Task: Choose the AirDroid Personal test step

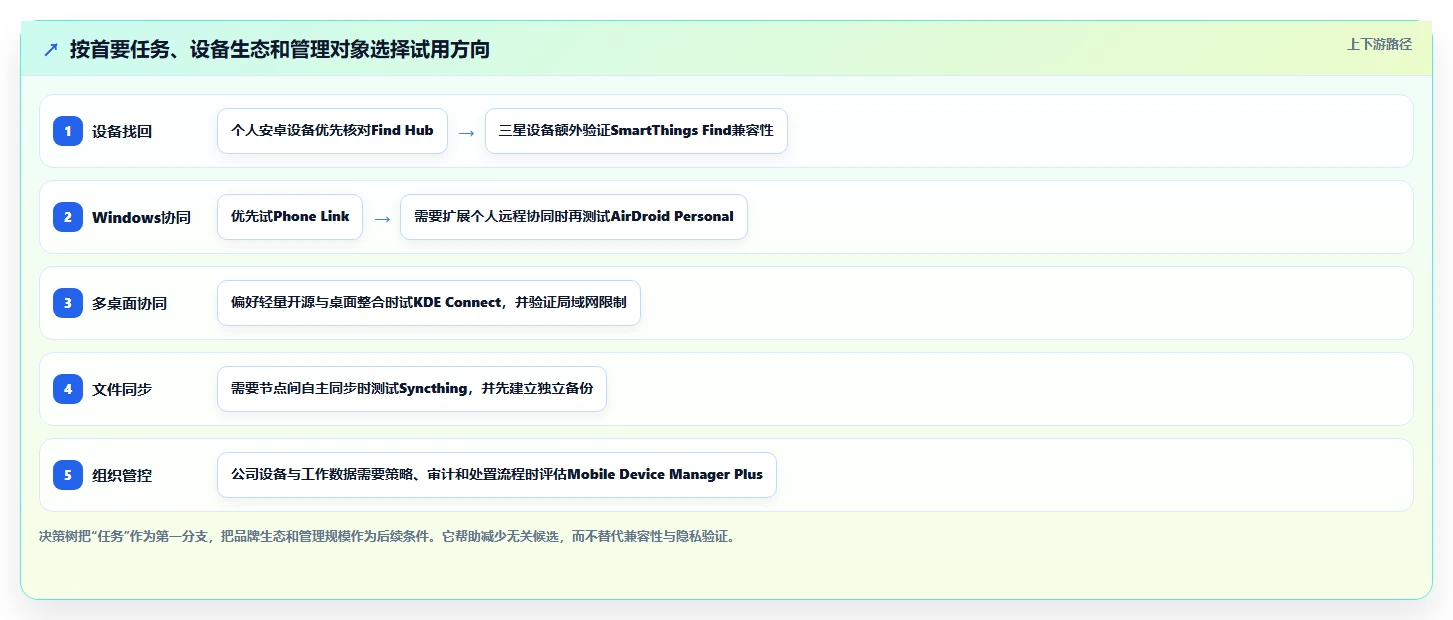Action: coord(574,217)
